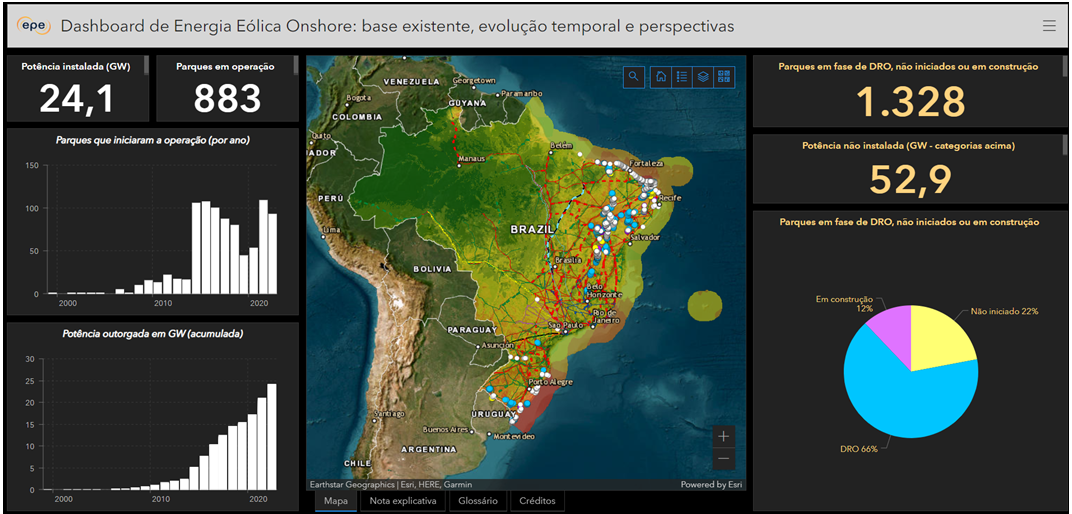Viewport: 1072px width, 514px height.
Task: Click scrollbar in Potência instalada card
Action: 147,66
